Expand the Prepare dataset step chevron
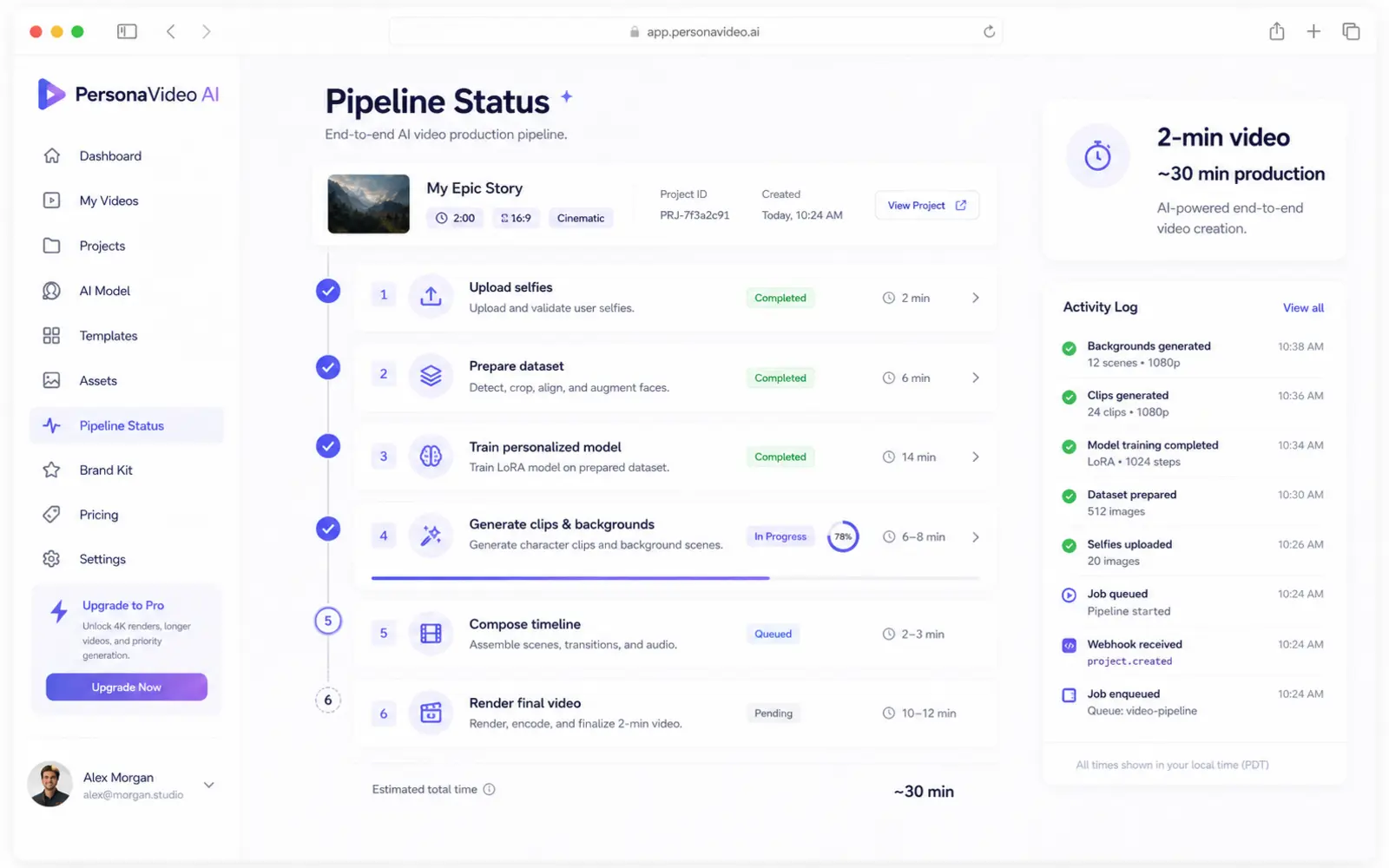The image size is (1389, 868). click(976, 378)
